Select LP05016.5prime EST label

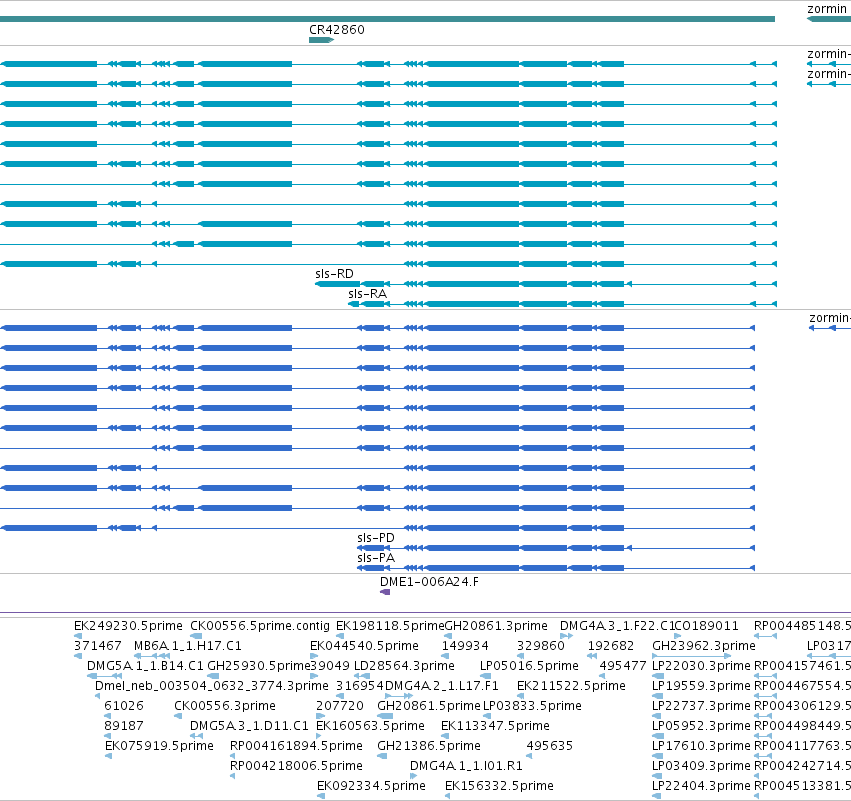(x=529, y=666)
